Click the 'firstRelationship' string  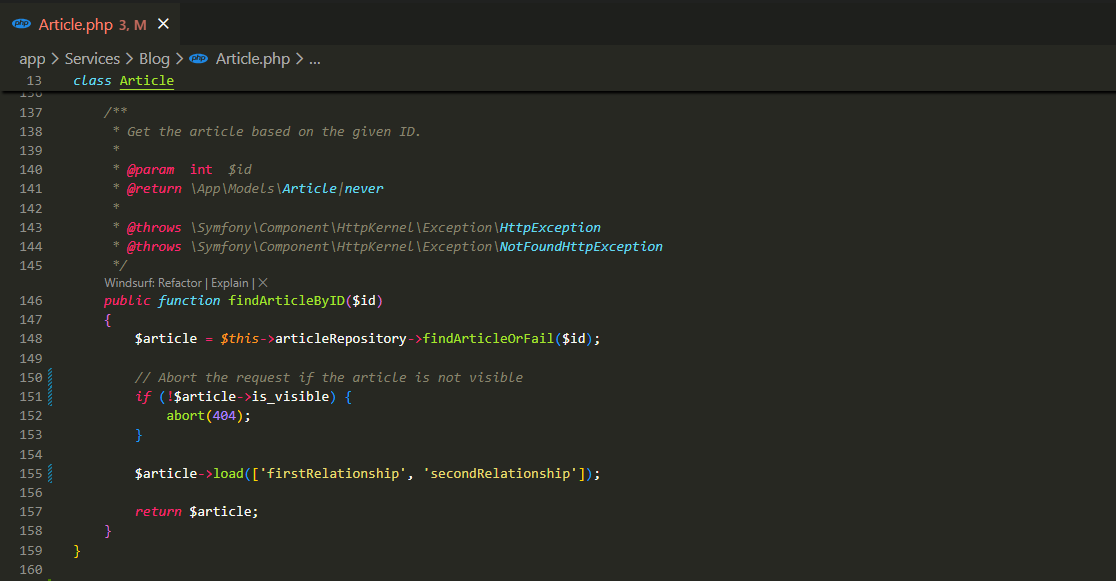(x=333, y=473)
